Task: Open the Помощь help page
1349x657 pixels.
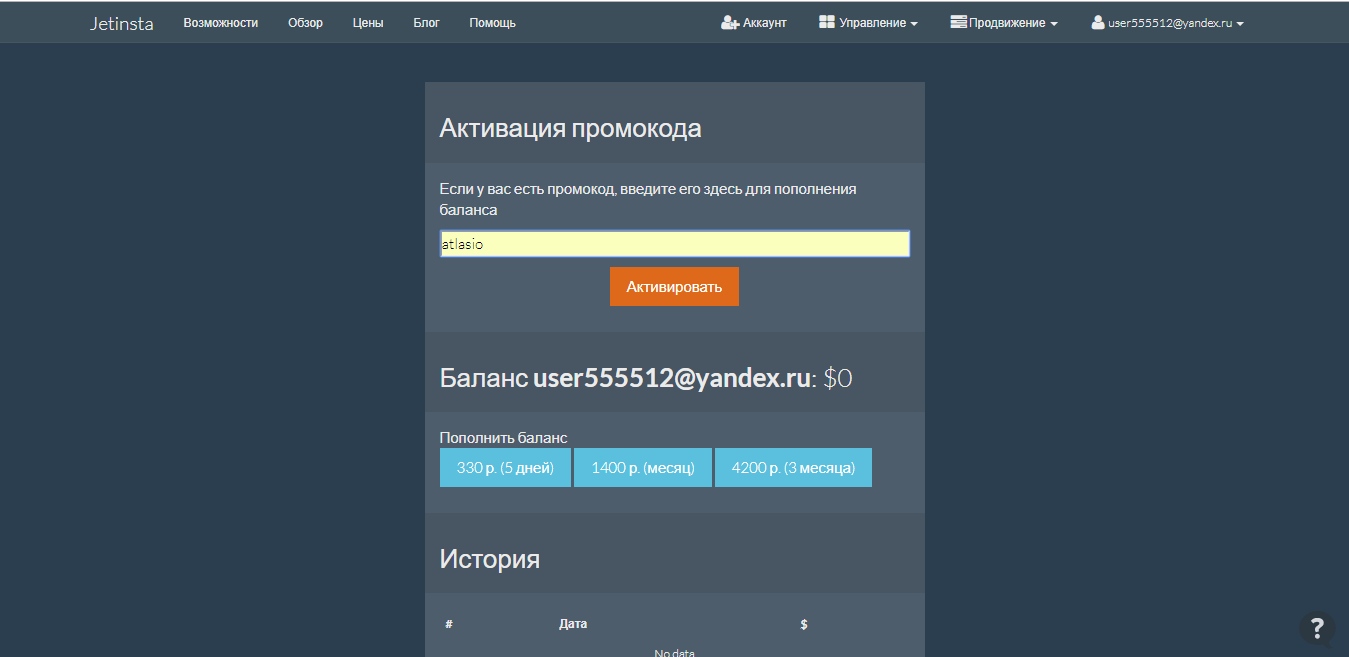Action: pyautogui.click(x=492, y=23)
